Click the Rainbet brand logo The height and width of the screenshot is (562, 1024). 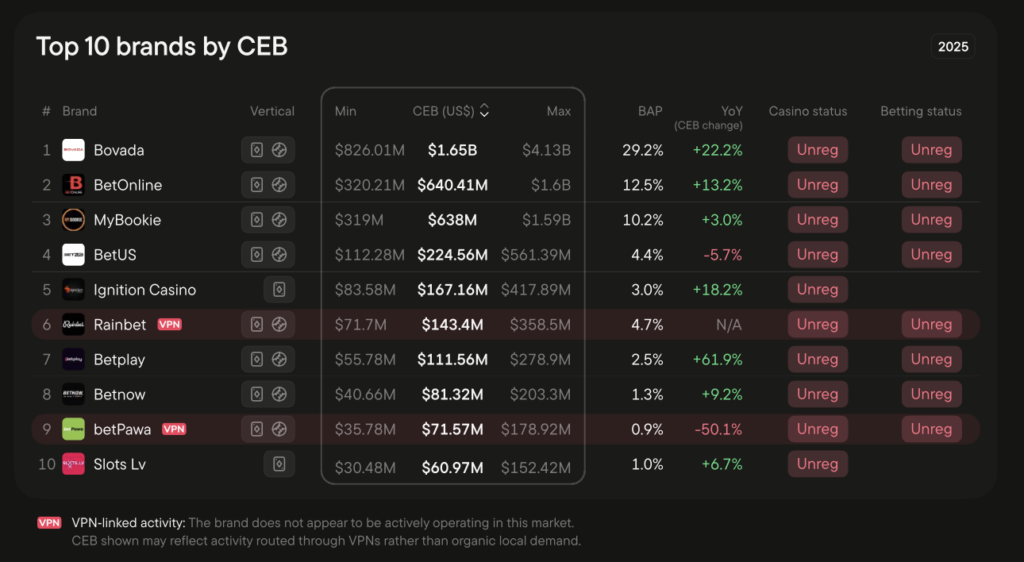pos(73,324)
